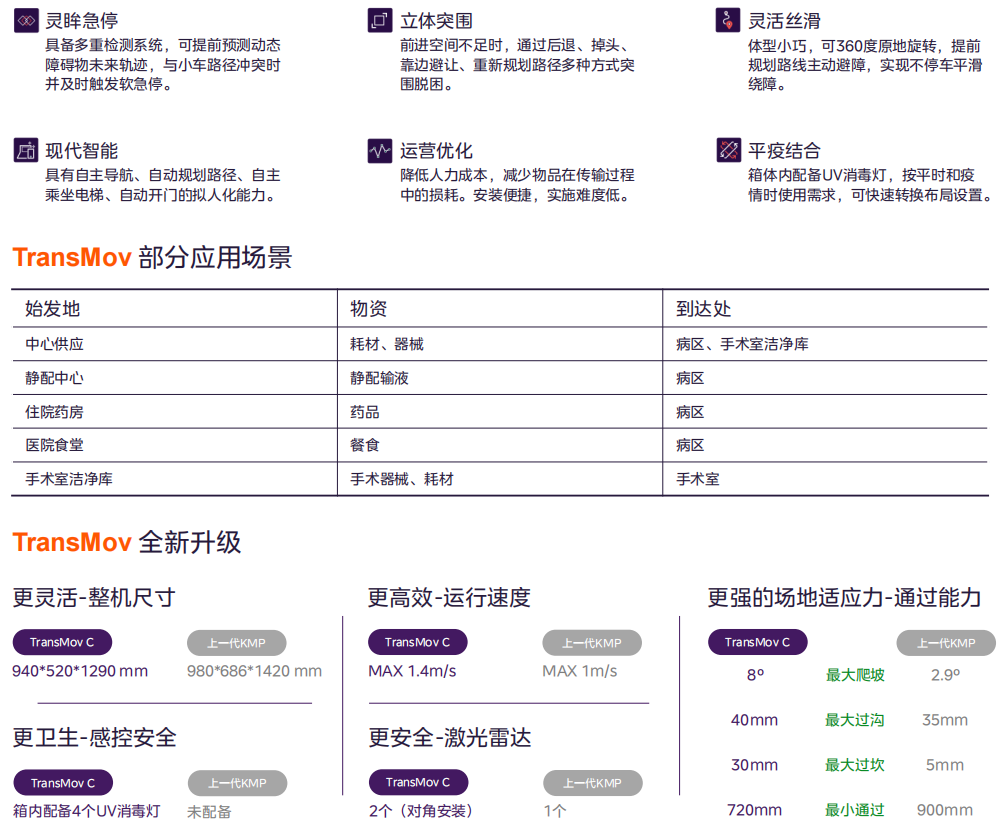Image resolution: width=1006 pixels, height=820 pixels.
Task: Select the 病区、手术室洁净库 table cell
Action: point(742,344)
